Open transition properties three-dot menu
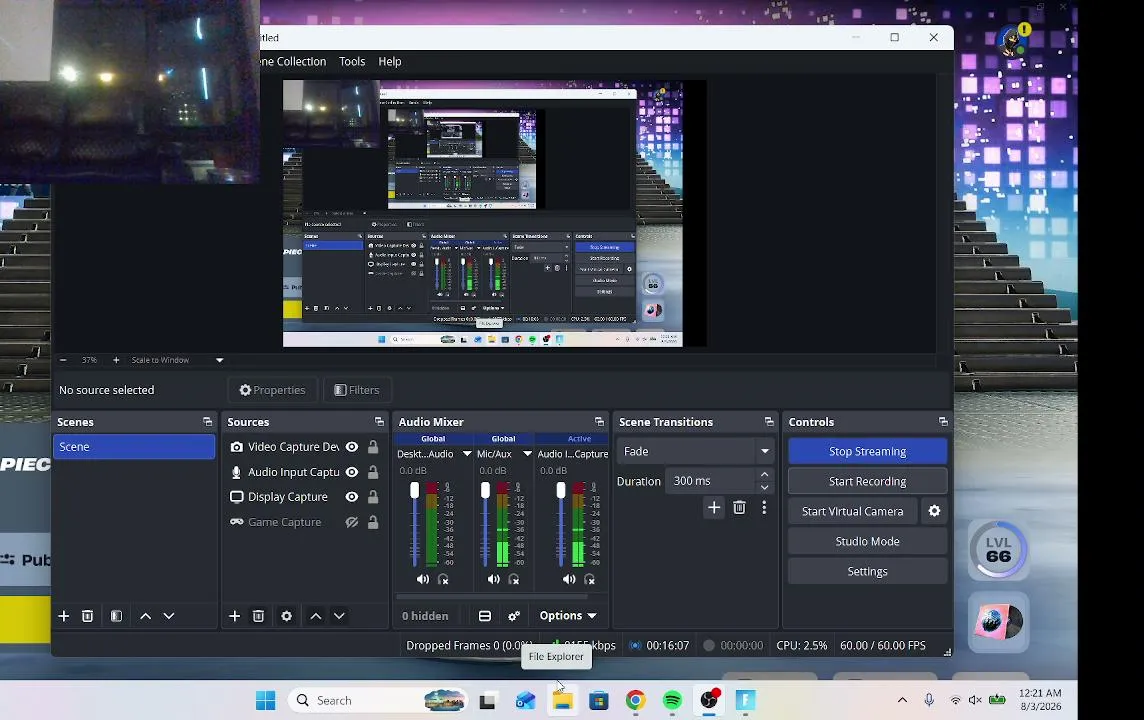This screenshot has width=1144, height=720. (764, 508)
